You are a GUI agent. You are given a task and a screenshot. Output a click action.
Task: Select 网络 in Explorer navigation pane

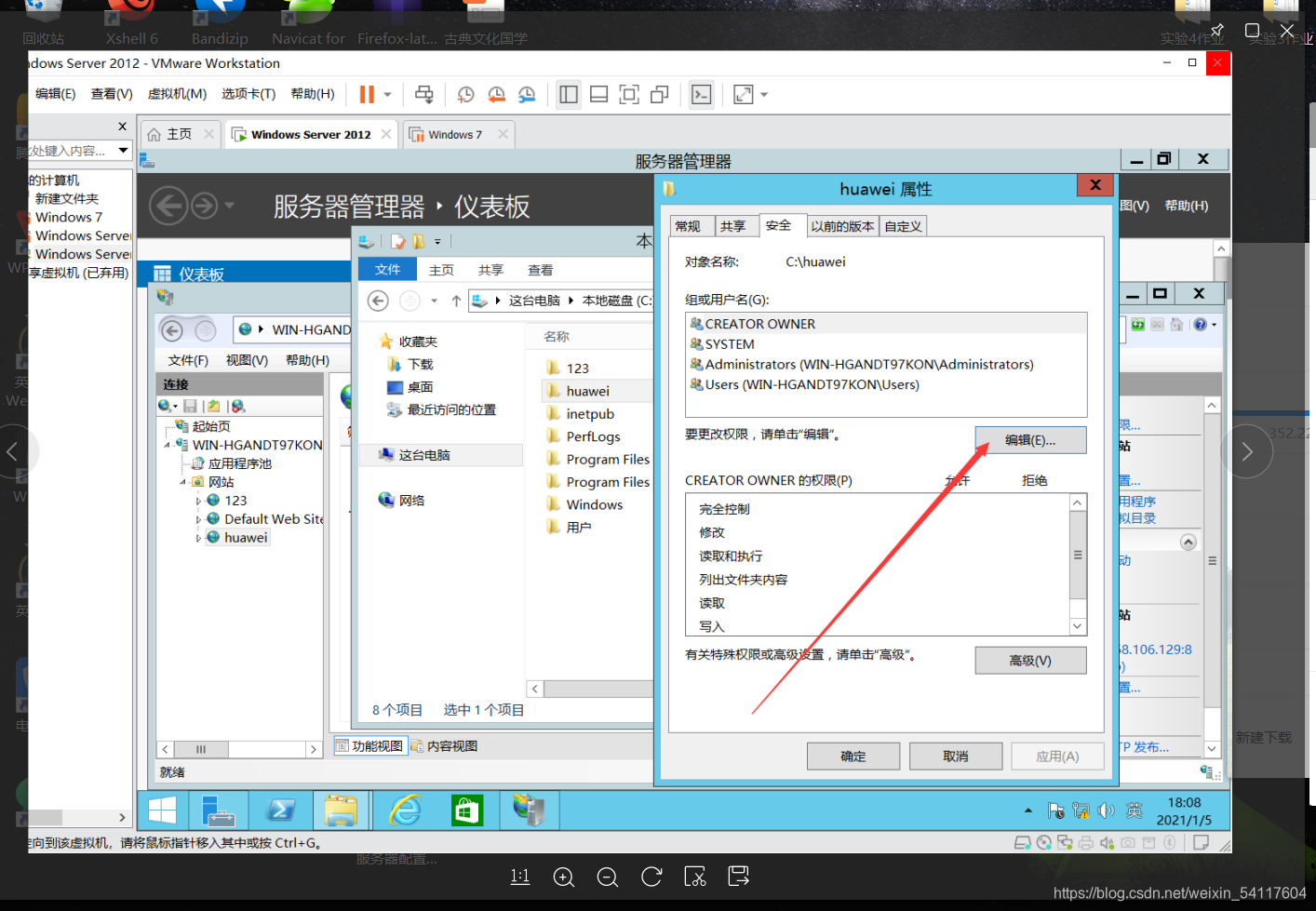(x=402, y=500)
